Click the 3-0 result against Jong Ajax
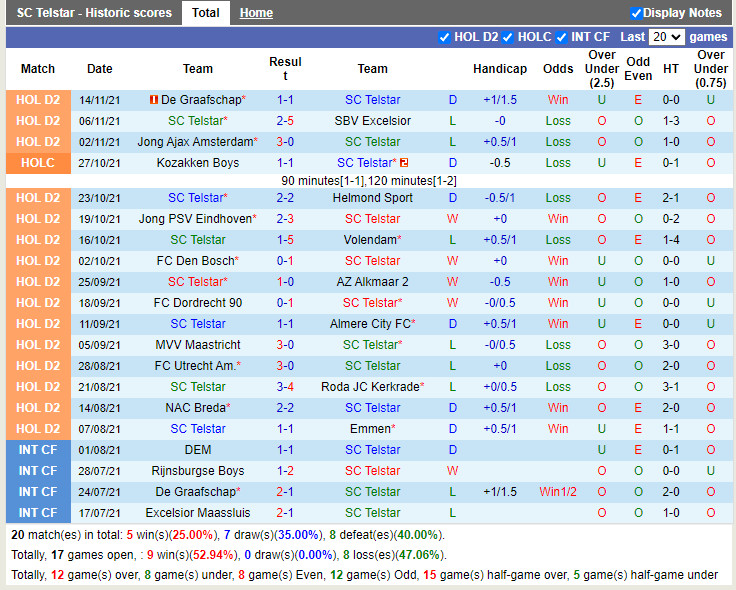 coord(285,142)
